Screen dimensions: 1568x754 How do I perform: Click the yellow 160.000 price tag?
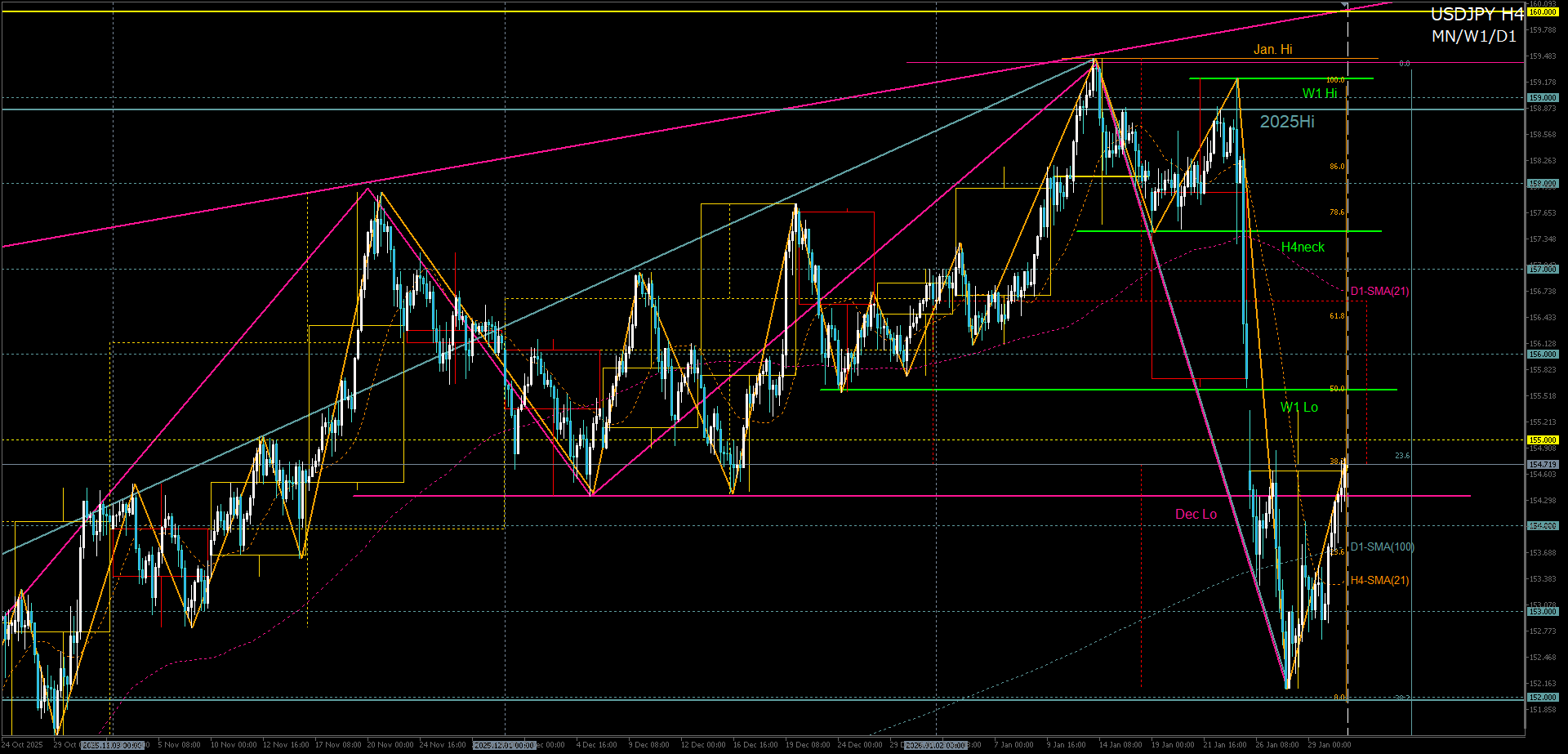coord(1543,12)
